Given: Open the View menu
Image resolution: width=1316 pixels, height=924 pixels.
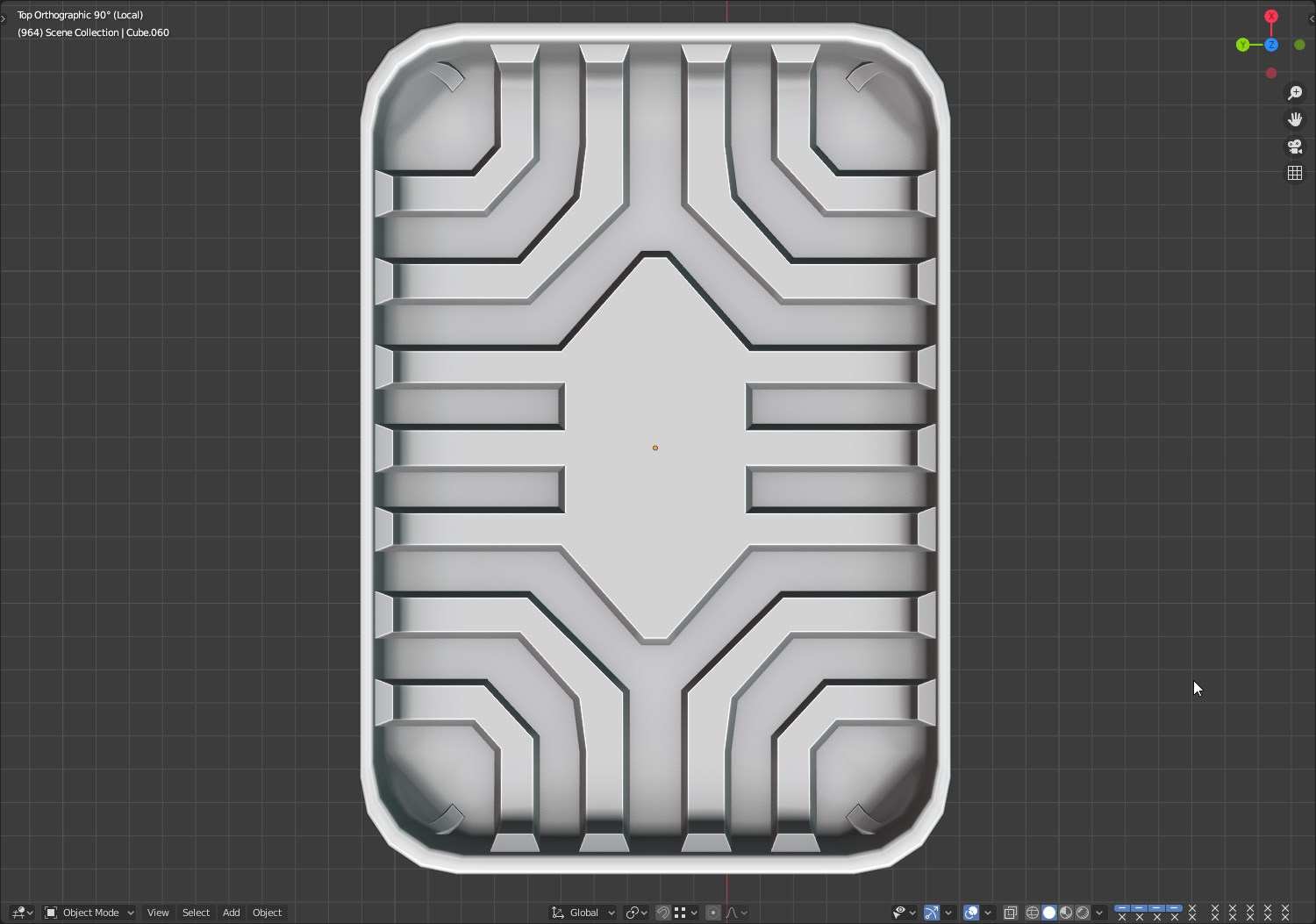Looking at the screenshot, I should (x=158, y=913).
